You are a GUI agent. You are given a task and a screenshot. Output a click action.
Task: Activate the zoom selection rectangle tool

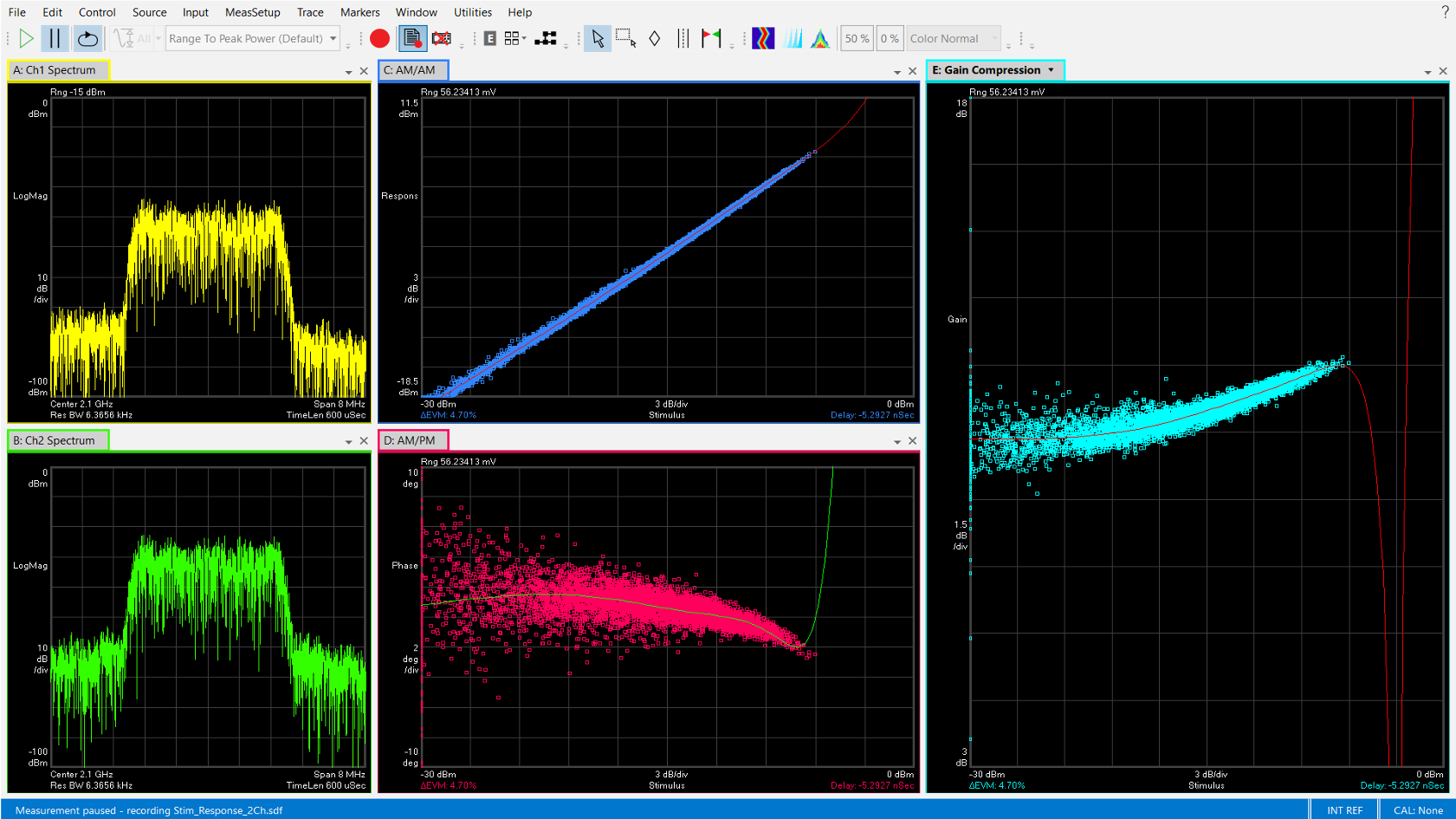point(625,38)
